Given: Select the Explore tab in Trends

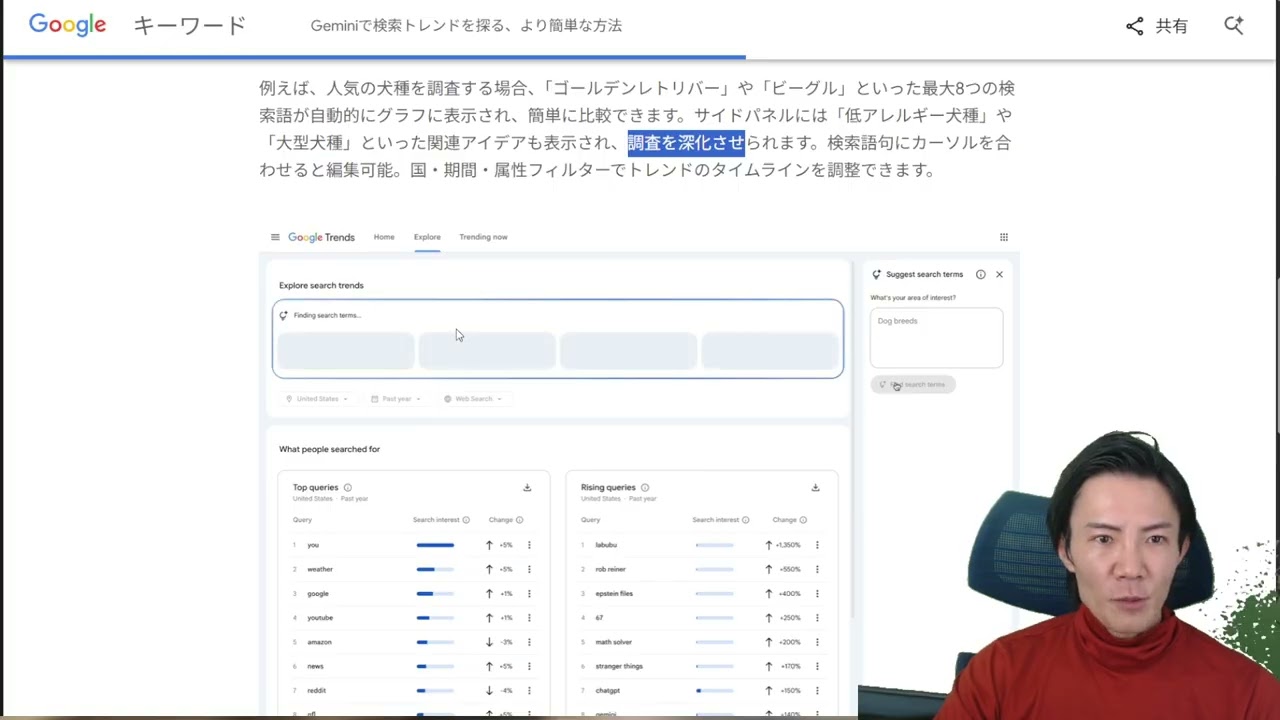Looking at the screenshot, I should [427, 237].
